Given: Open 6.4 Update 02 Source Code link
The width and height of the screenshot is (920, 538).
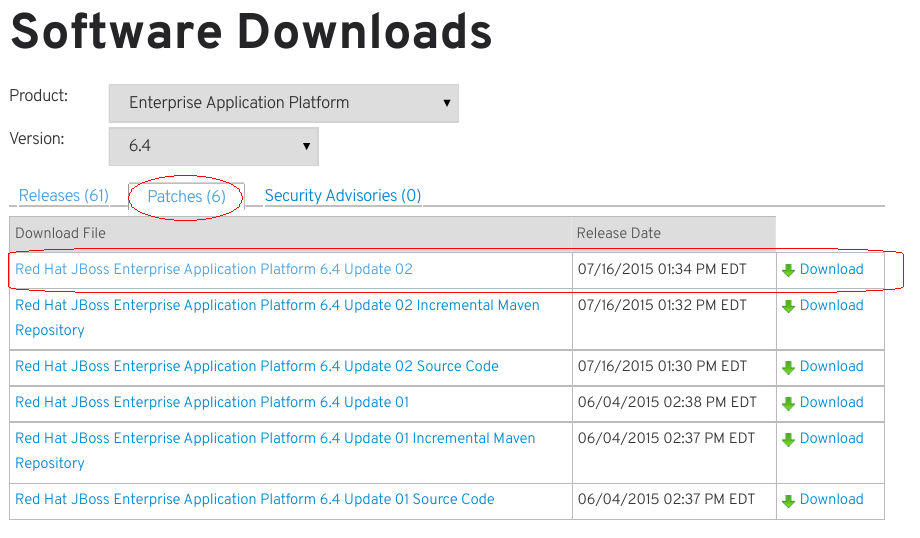Looking at the screenshot, I should tap(256, 366).
